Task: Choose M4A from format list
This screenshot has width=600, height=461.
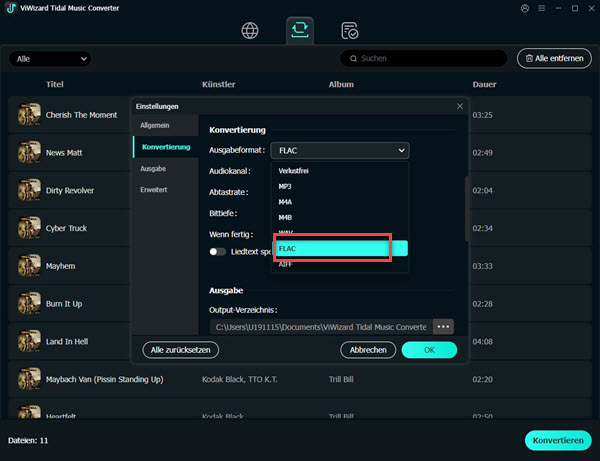Action: (340, 202)
